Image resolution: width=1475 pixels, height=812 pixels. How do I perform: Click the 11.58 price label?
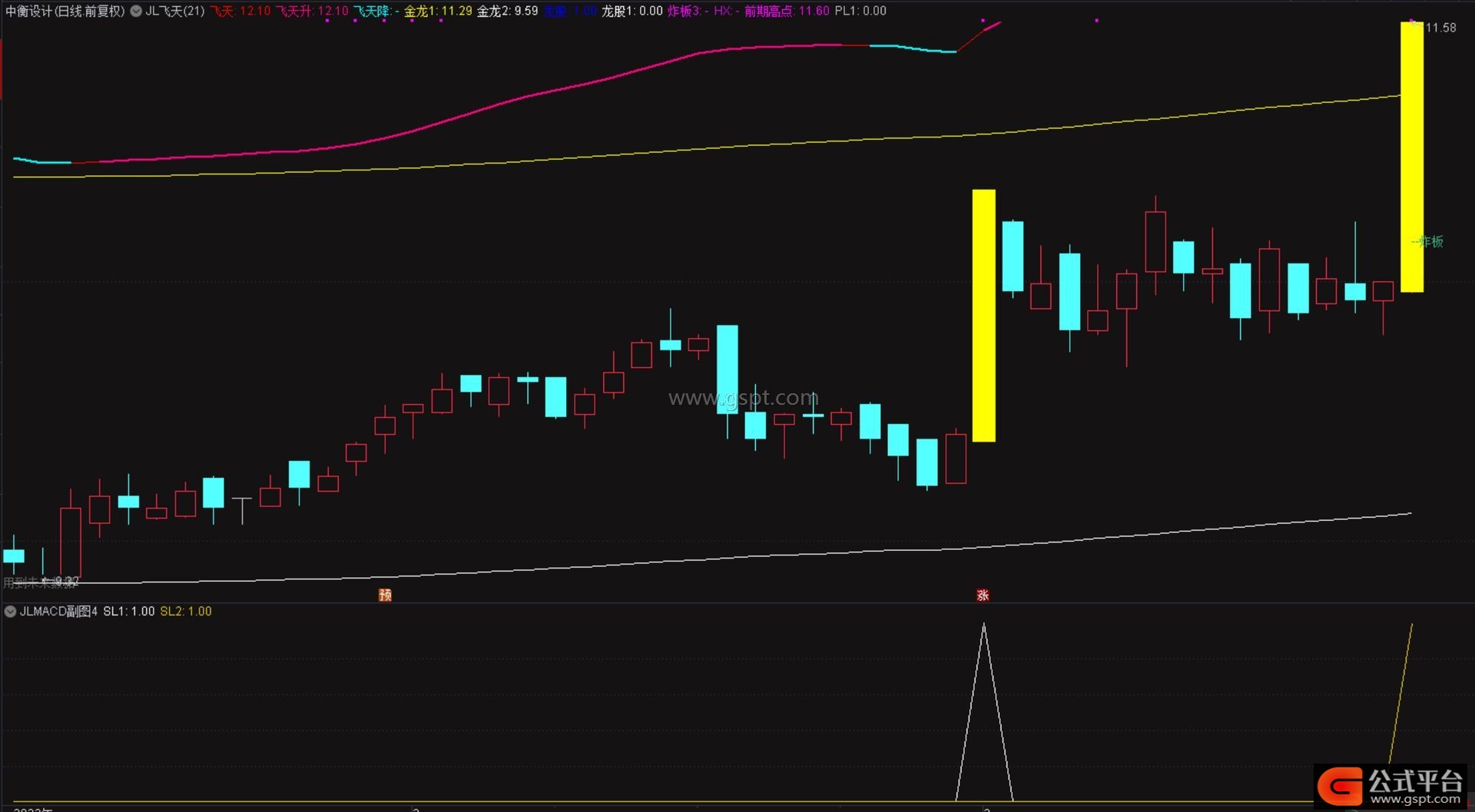click(x=1440, y=28)
